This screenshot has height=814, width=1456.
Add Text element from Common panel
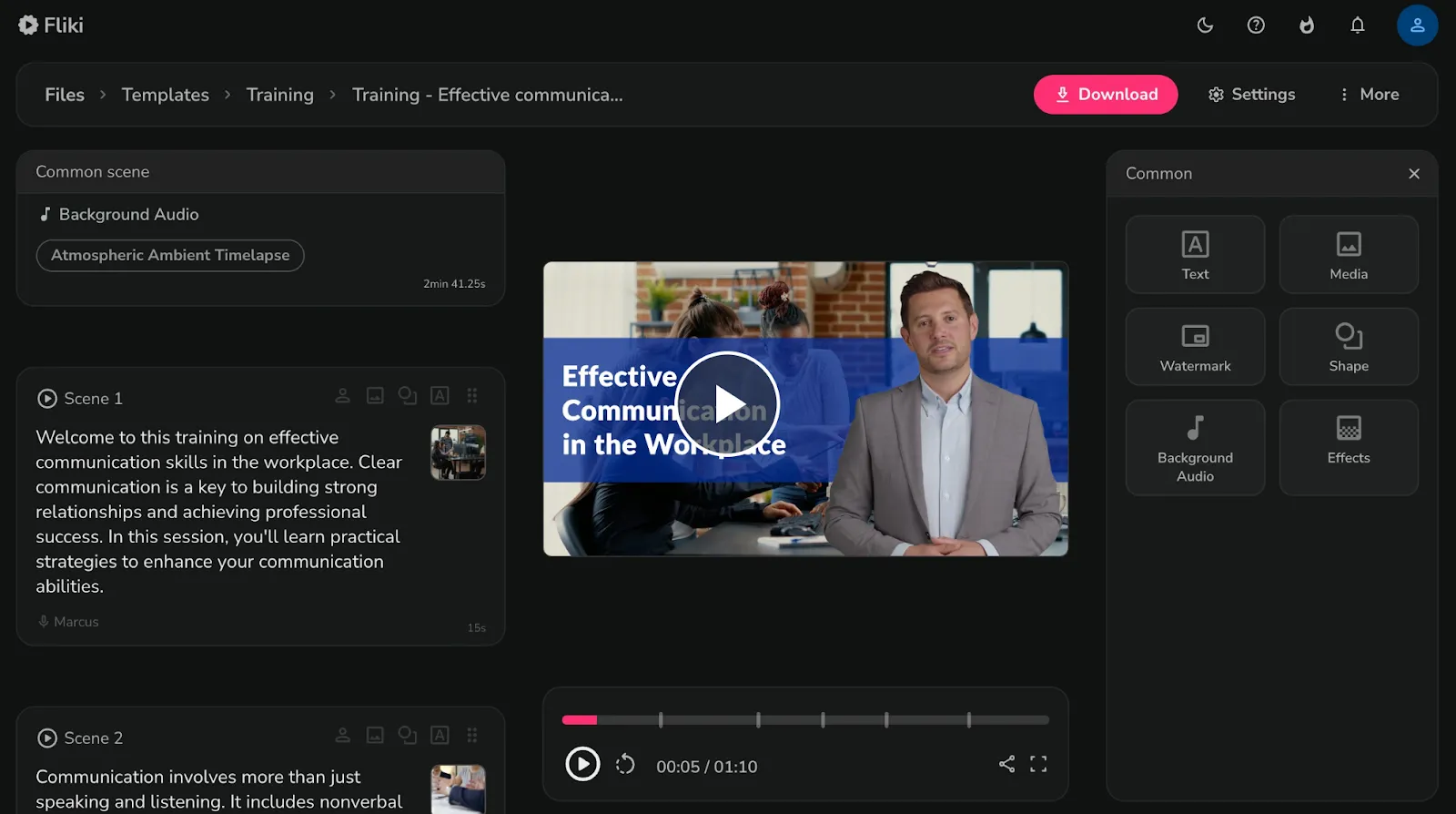[x=1195, y=255]
